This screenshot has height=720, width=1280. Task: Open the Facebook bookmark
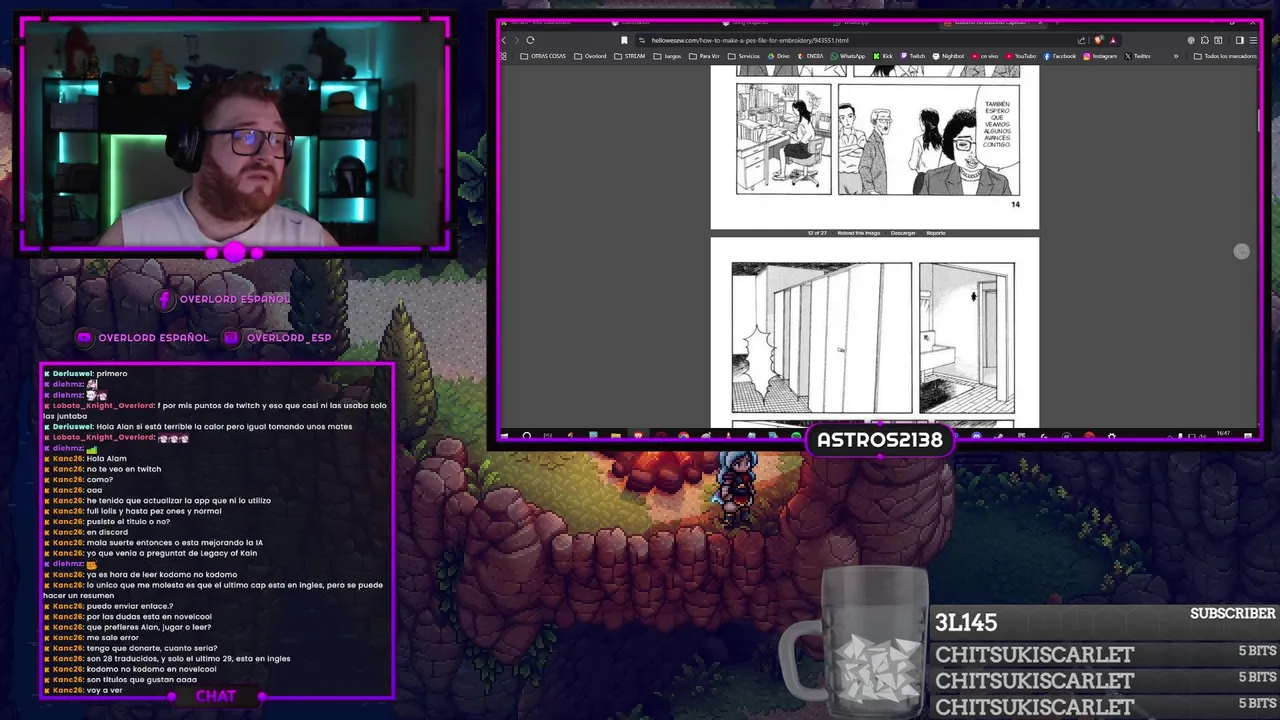pyautogui.click(x=1060, y=56)
